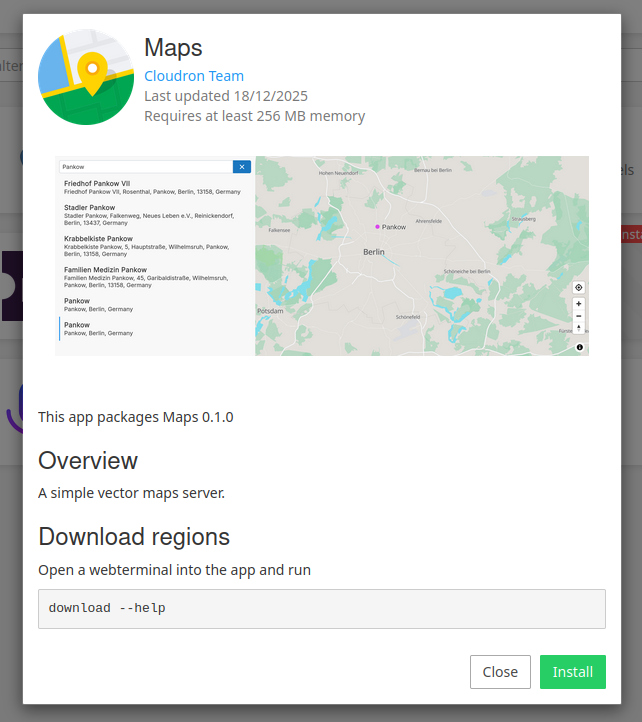This screenshot has width=642, height=722.
Task: Click the purple Pankow map marker
Action: [377, 227]
